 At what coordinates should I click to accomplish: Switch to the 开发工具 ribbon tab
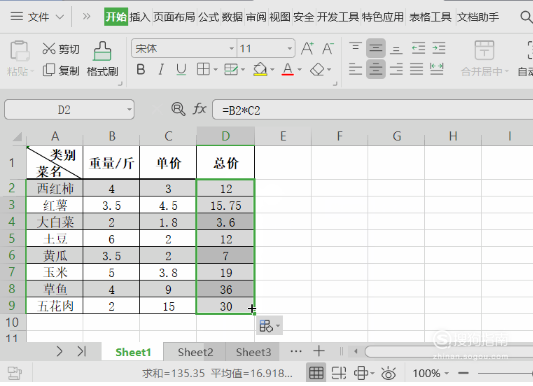pyautogui.click(x=338, y=17)
